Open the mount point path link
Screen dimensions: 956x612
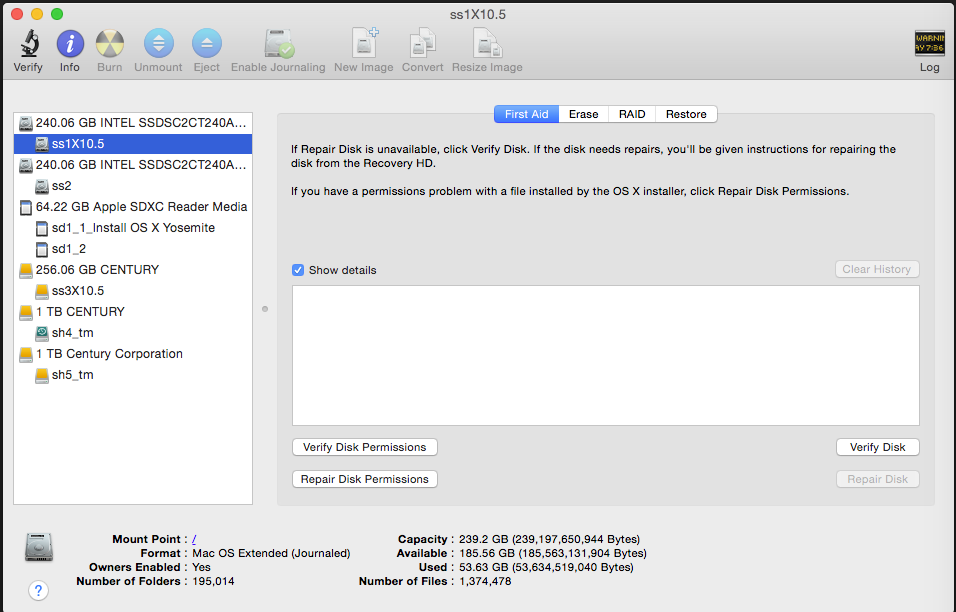(194, 539)
